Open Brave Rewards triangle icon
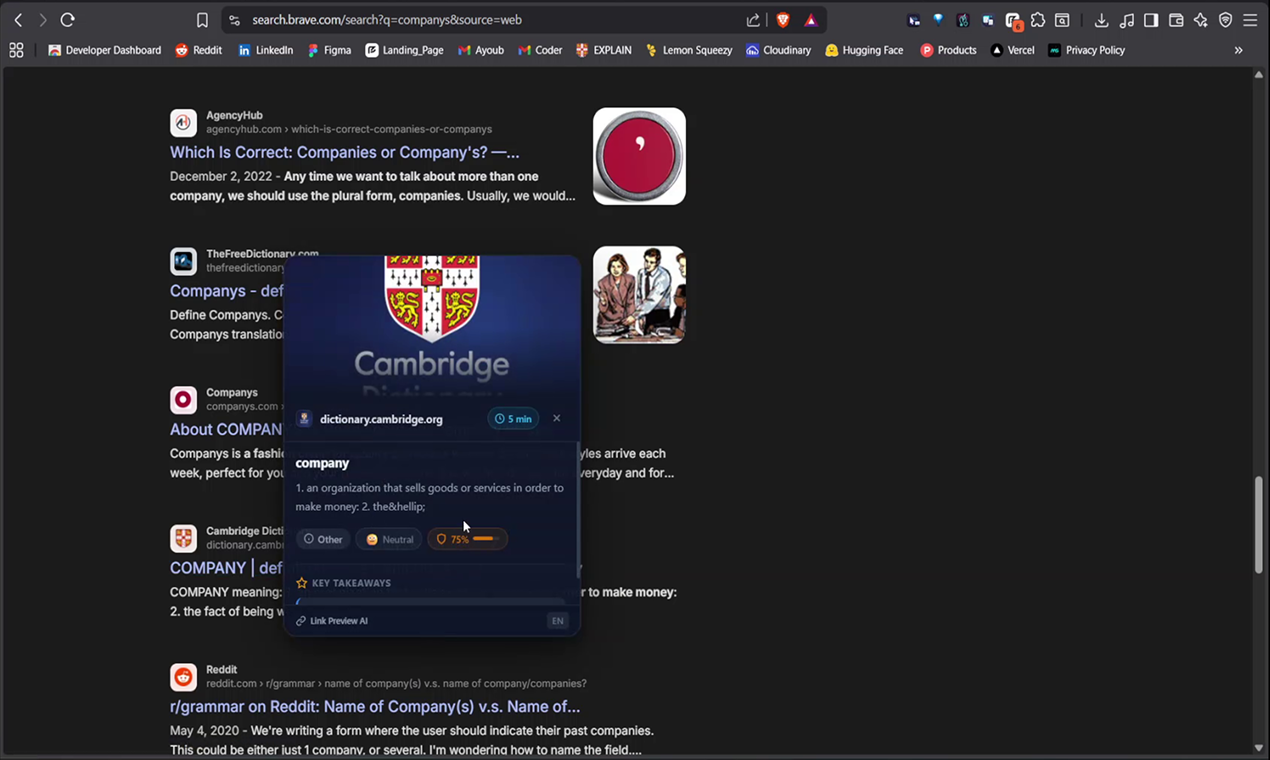This screenshot has height=760, width=1270. [811, 20]
